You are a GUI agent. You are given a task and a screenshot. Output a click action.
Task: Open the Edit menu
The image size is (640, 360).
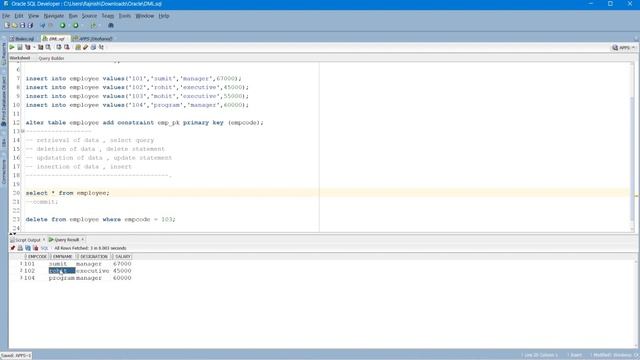[19, 16]
